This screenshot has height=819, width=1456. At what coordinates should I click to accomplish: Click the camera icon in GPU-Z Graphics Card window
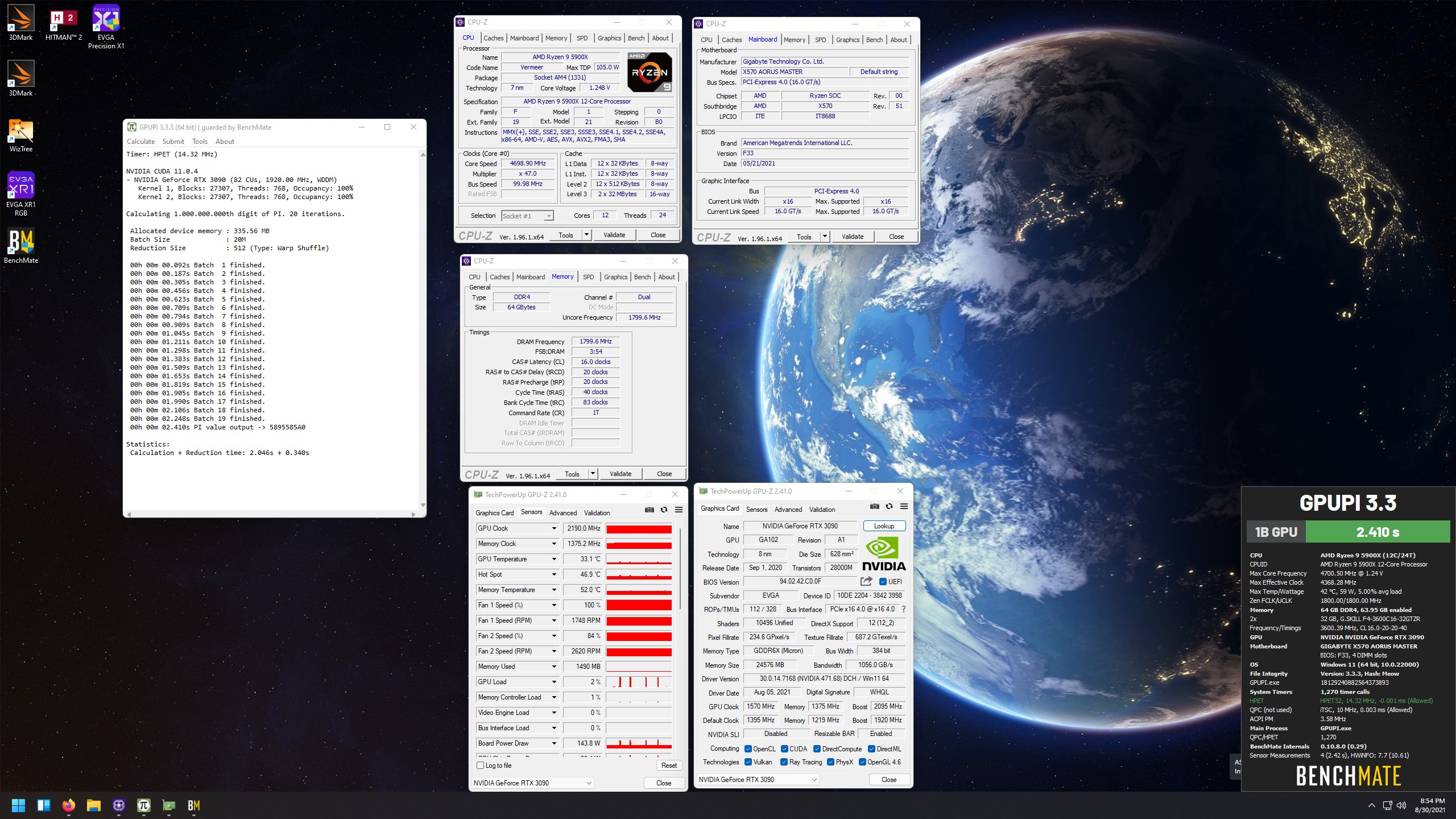pos(874,506)
